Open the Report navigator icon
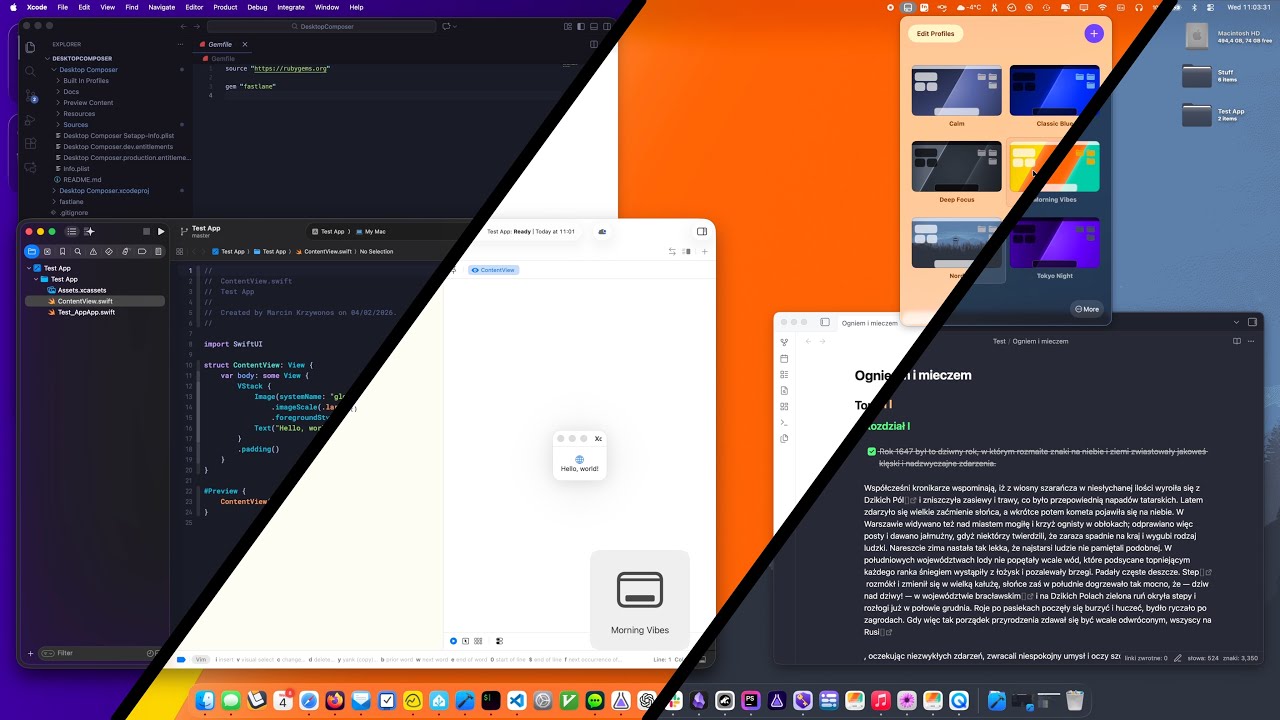 [x=158, y=252]
